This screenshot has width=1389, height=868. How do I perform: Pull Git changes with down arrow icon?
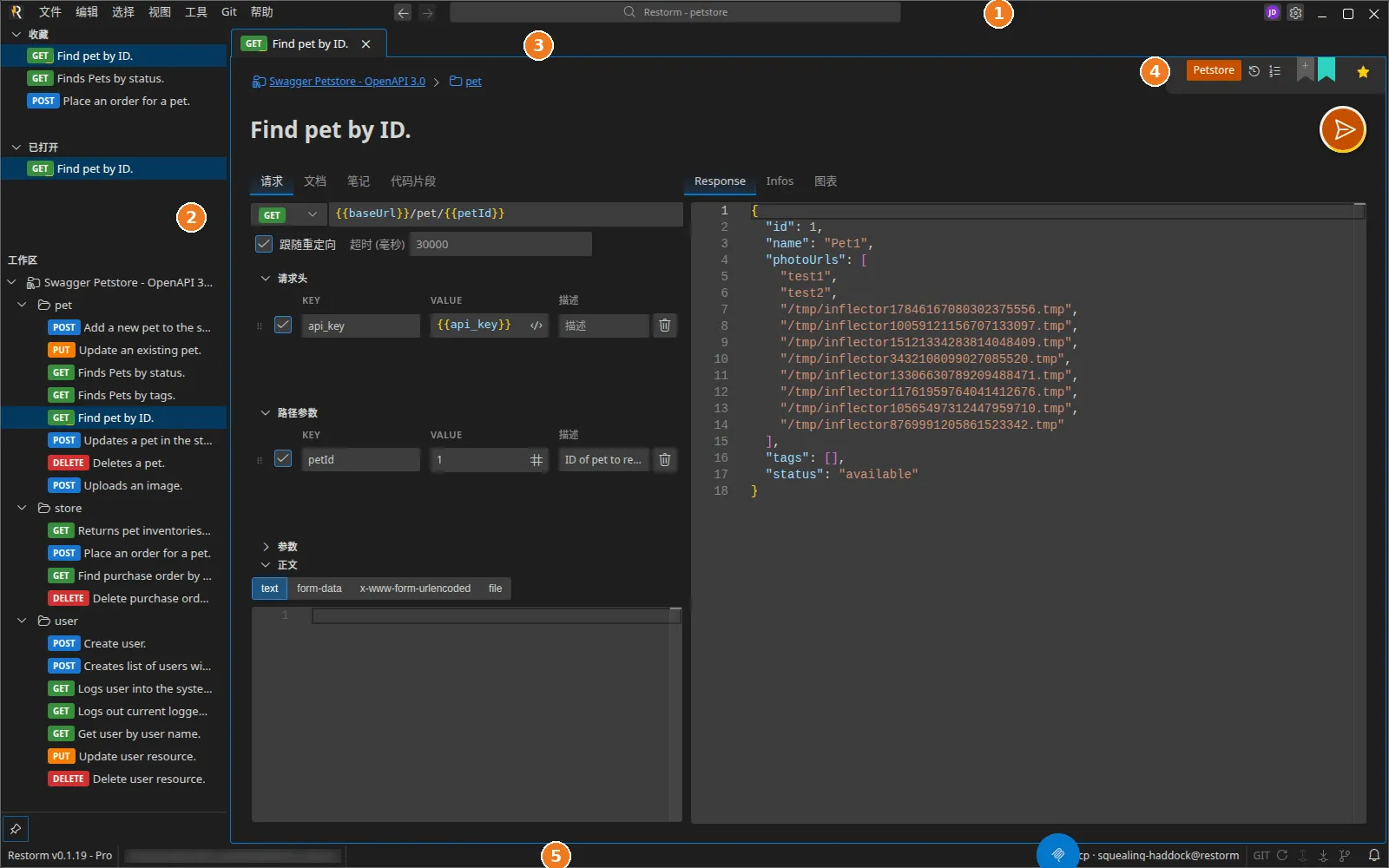pyautogui.click(x=1323, y=855)
